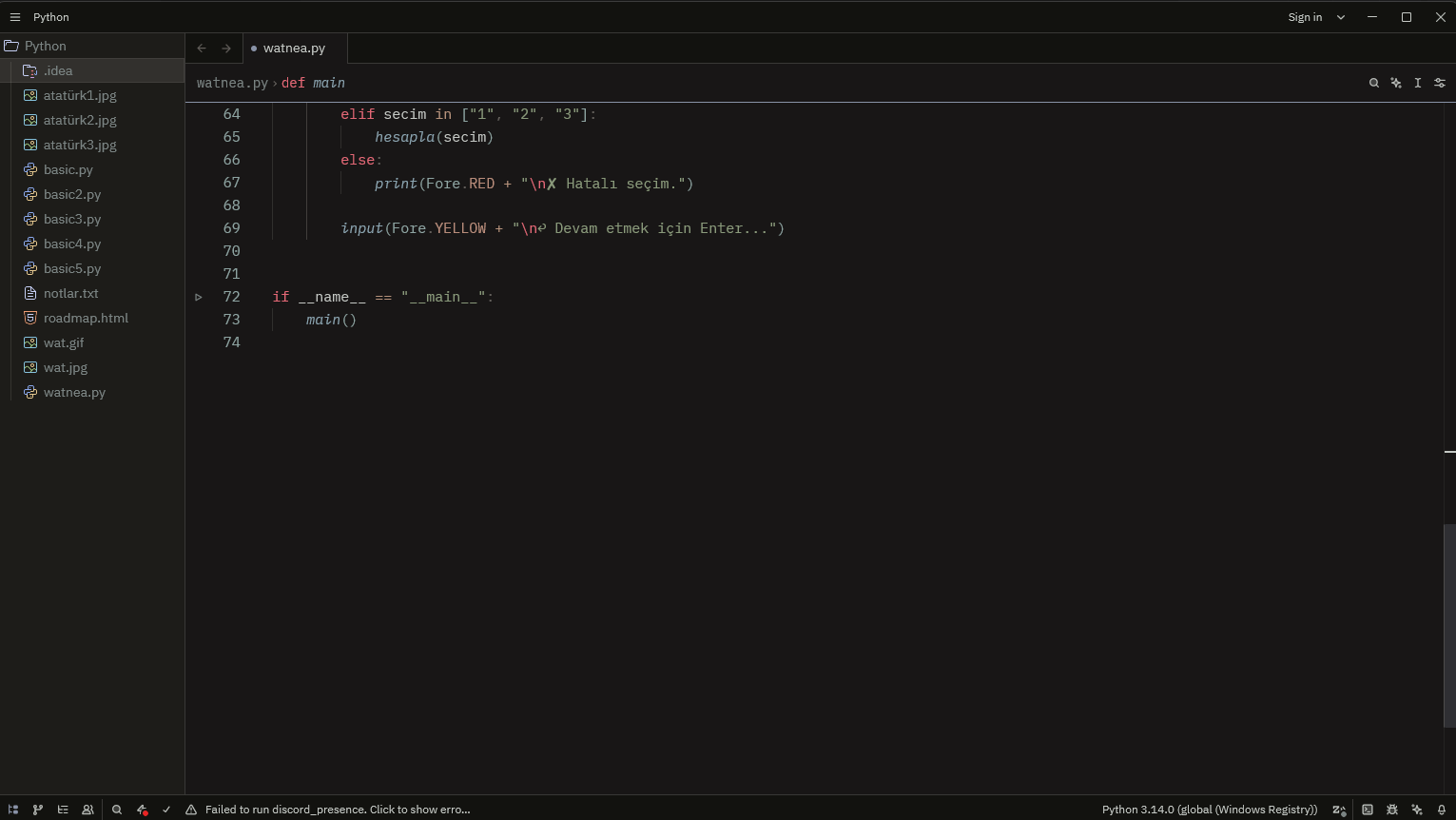This screenshot has width=1456, height=820.
Task: Toggle selections menu cursor icon
Action: pos(1418,83)
